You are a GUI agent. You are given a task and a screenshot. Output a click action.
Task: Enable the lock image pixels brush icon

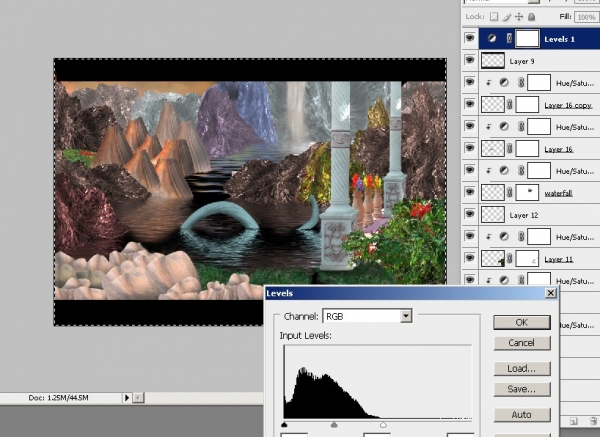click(507, 17)
